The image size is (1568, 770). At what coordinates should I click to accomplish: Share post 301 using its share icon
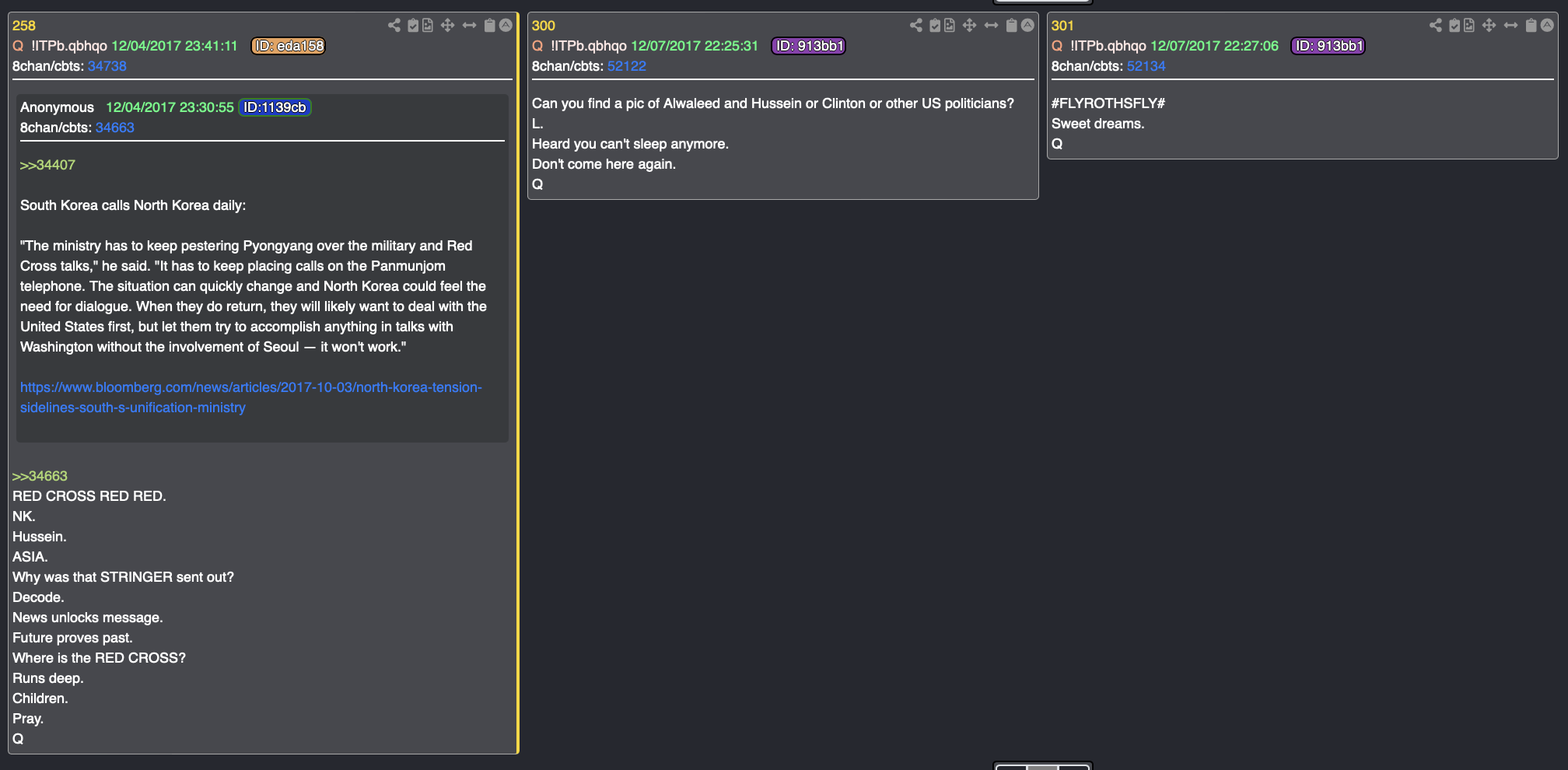pyautogui.click(x=1436, y=26)
